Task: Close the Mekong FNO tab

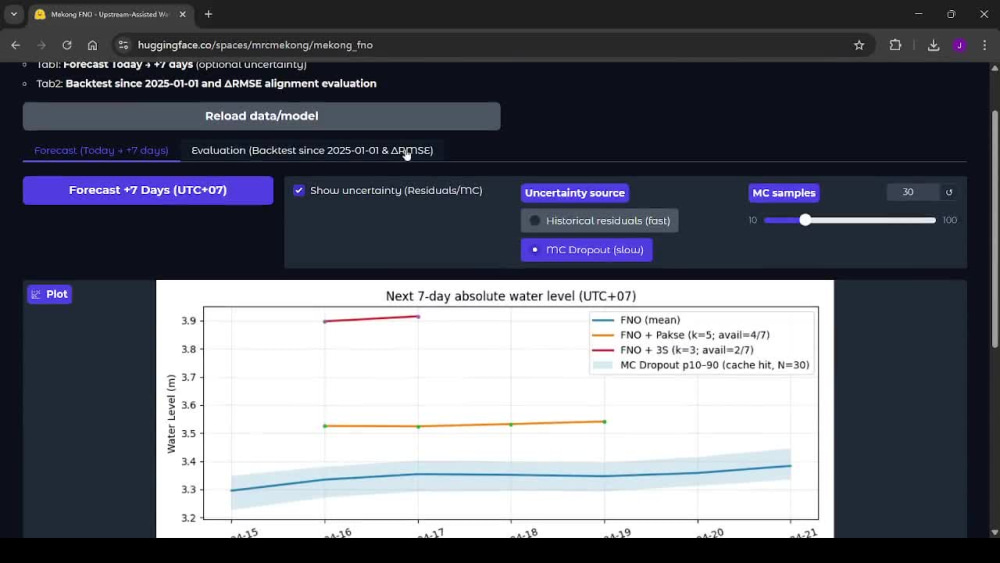Action: (182, 14)
